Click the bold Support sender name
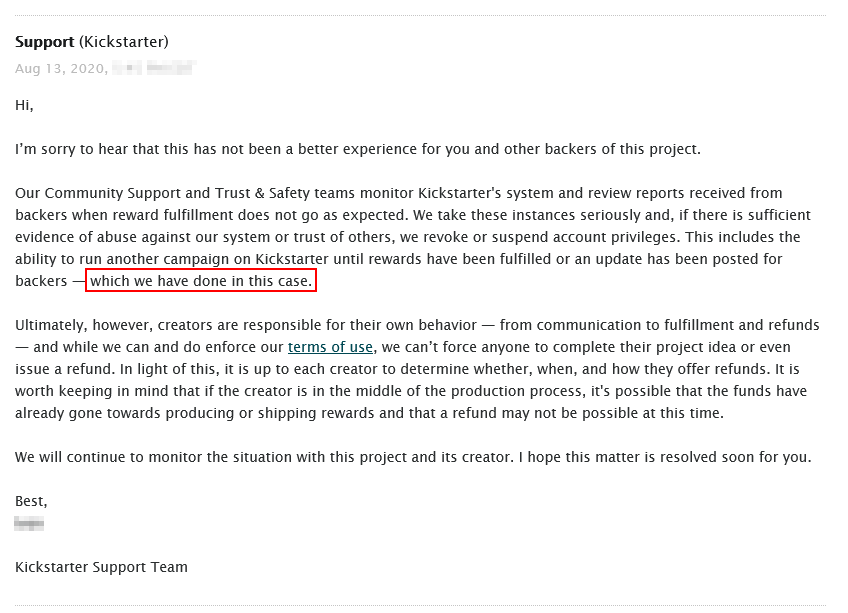Image resolution: width=848 pixels, height=613 pixels. tap(44, 42)
